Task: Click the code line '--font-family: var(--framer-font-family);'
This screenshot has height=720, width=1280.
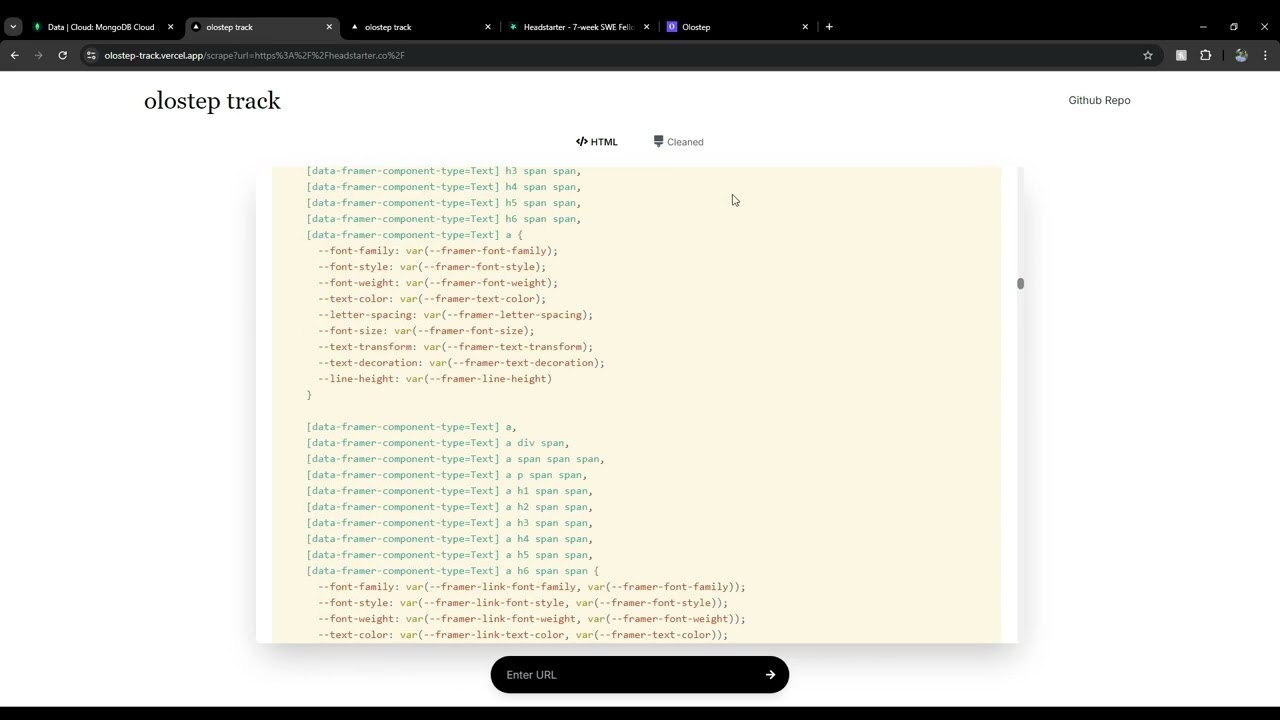Action: click(438, 251)
